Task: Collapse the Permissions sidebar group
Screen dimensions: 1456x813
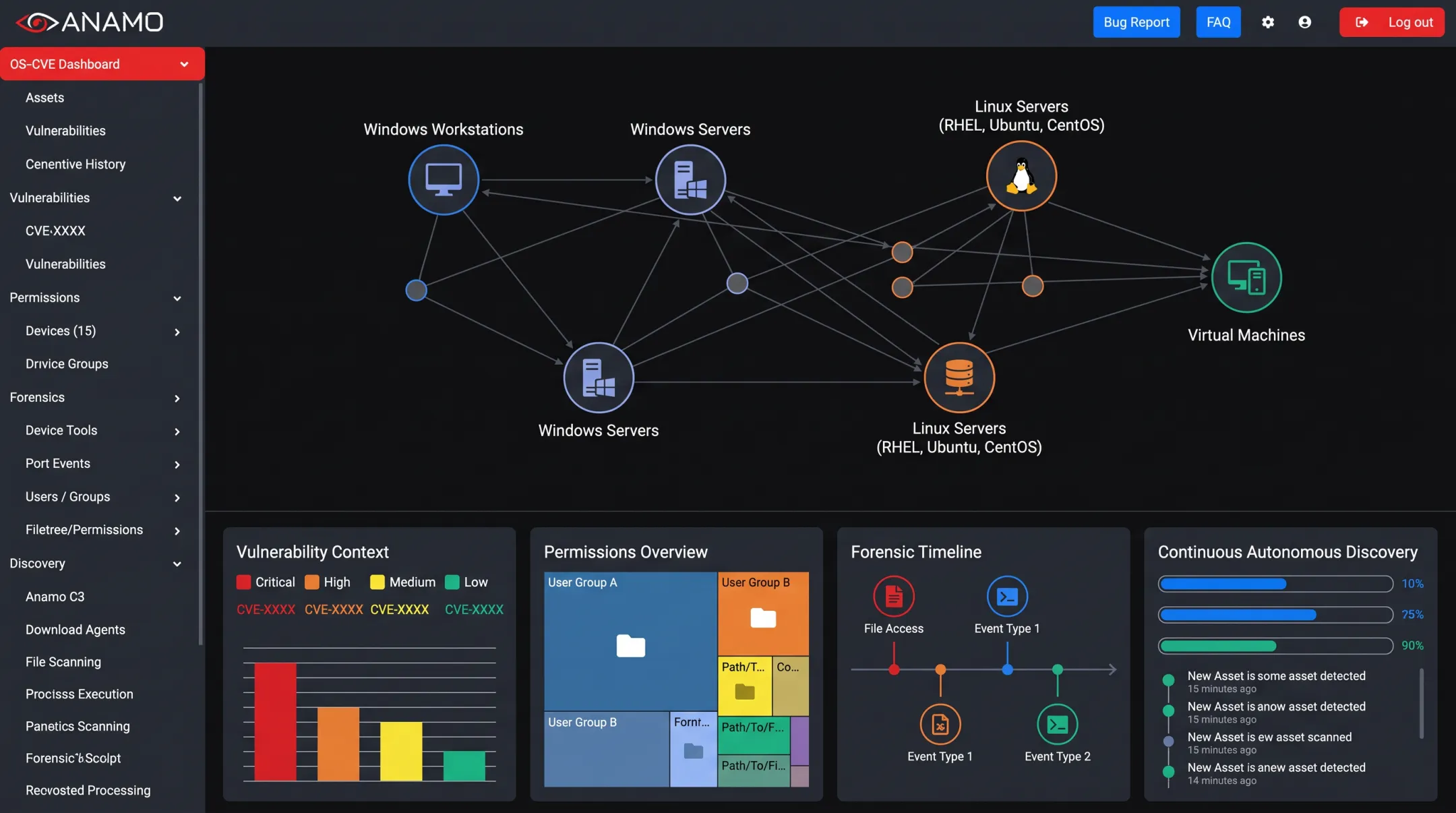Action: [x=177, y=298]
